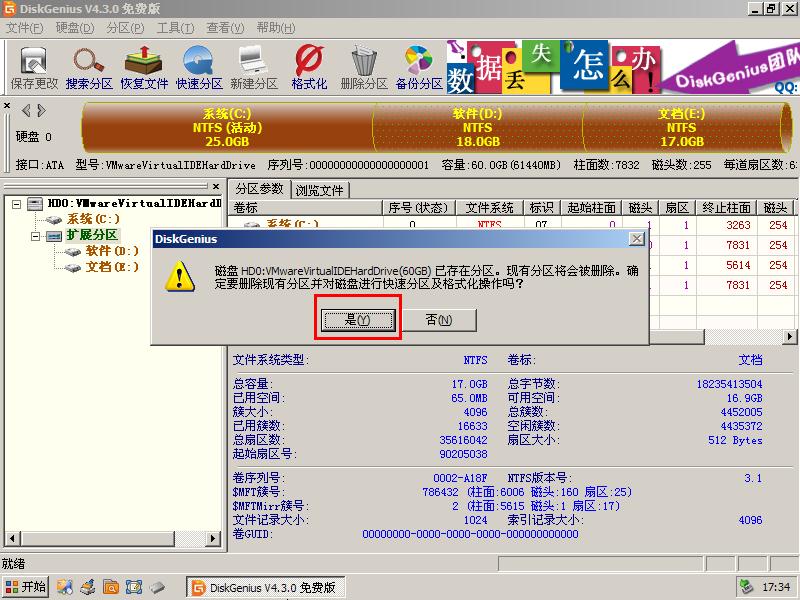Screen dimensions: 800x600
Task: Decline with the 否(N) button
Action: click(439, 320)
